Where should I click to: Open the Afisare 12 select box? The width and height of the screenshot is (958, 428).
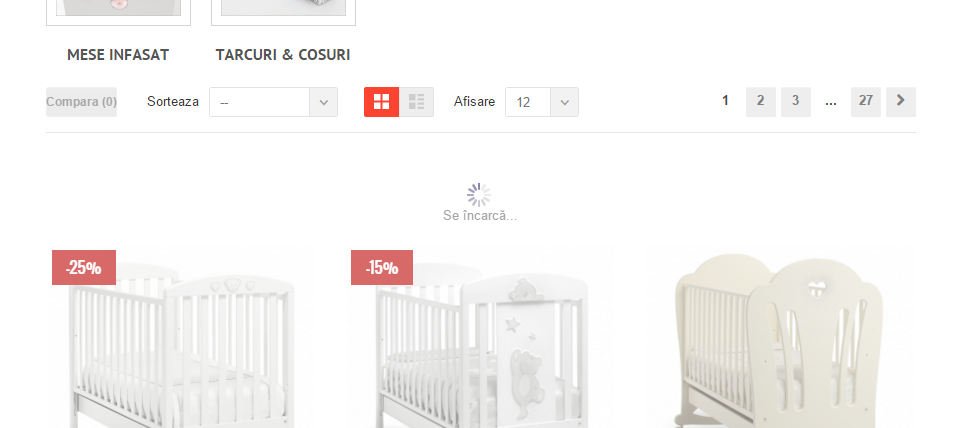[541, 102]
